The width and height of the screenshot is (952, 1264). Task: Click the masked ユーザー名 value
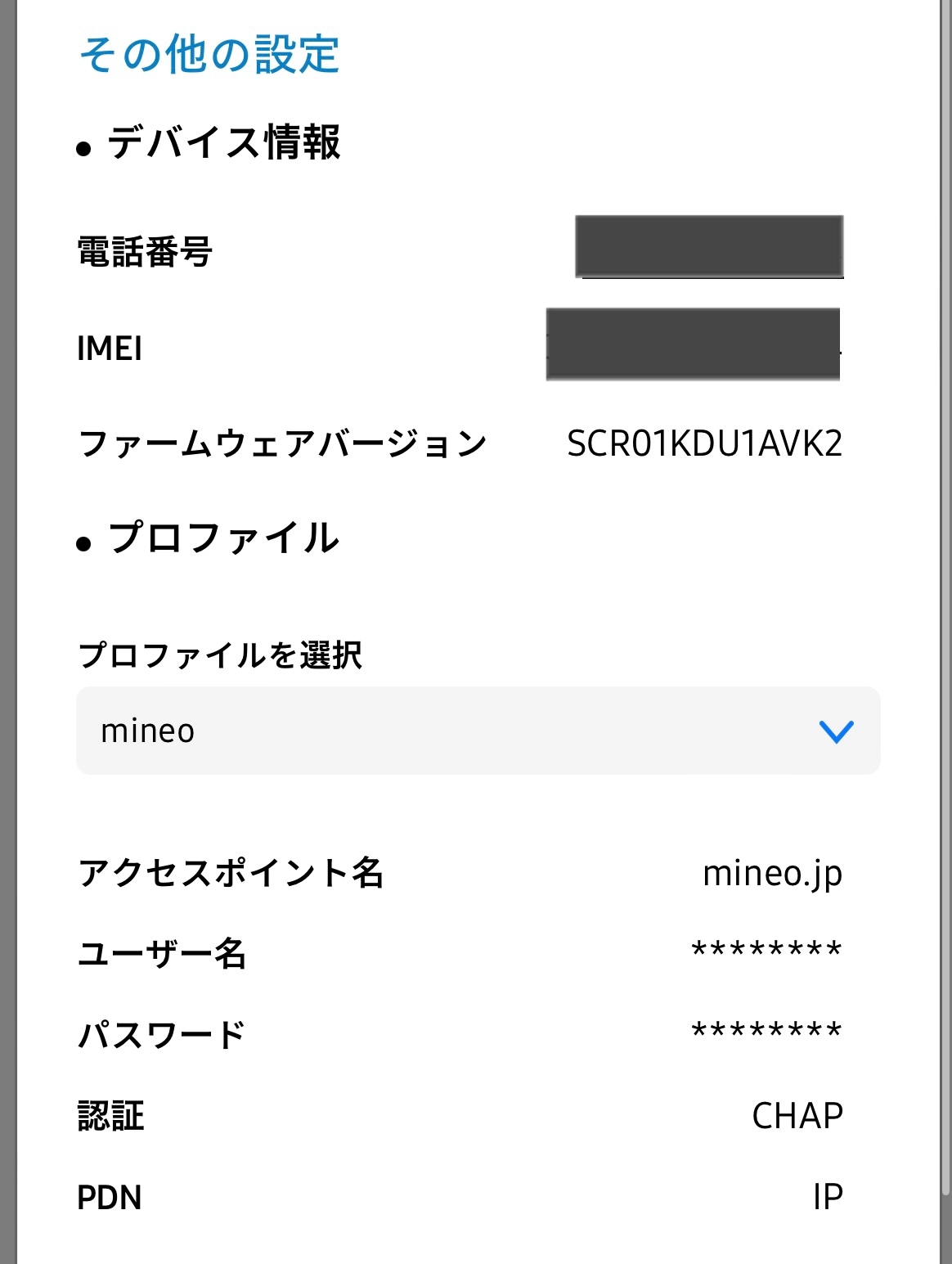(x=766, y=951)
